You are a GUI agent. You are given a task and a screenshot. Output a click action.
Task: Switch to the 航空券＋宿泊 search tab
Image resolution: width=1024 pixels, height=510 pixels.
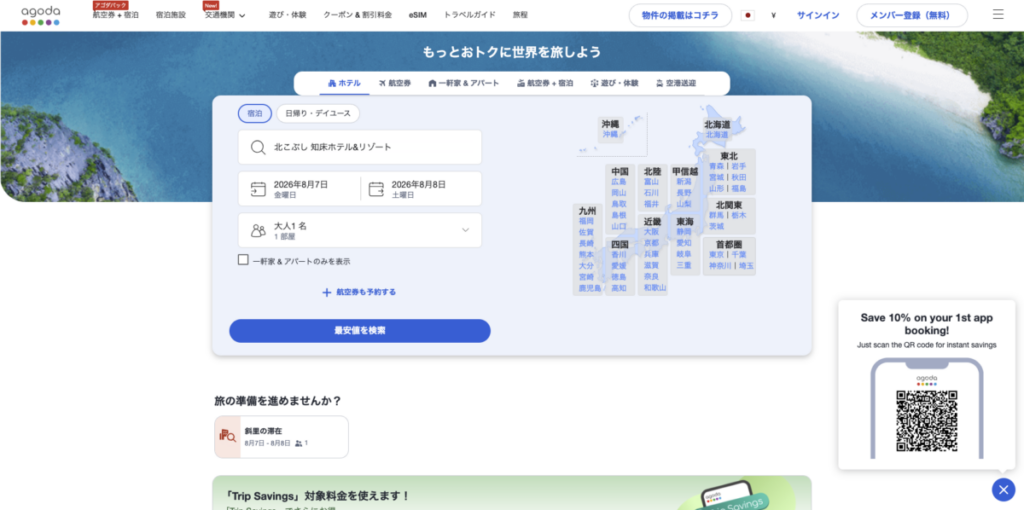(x=545, y=84)
